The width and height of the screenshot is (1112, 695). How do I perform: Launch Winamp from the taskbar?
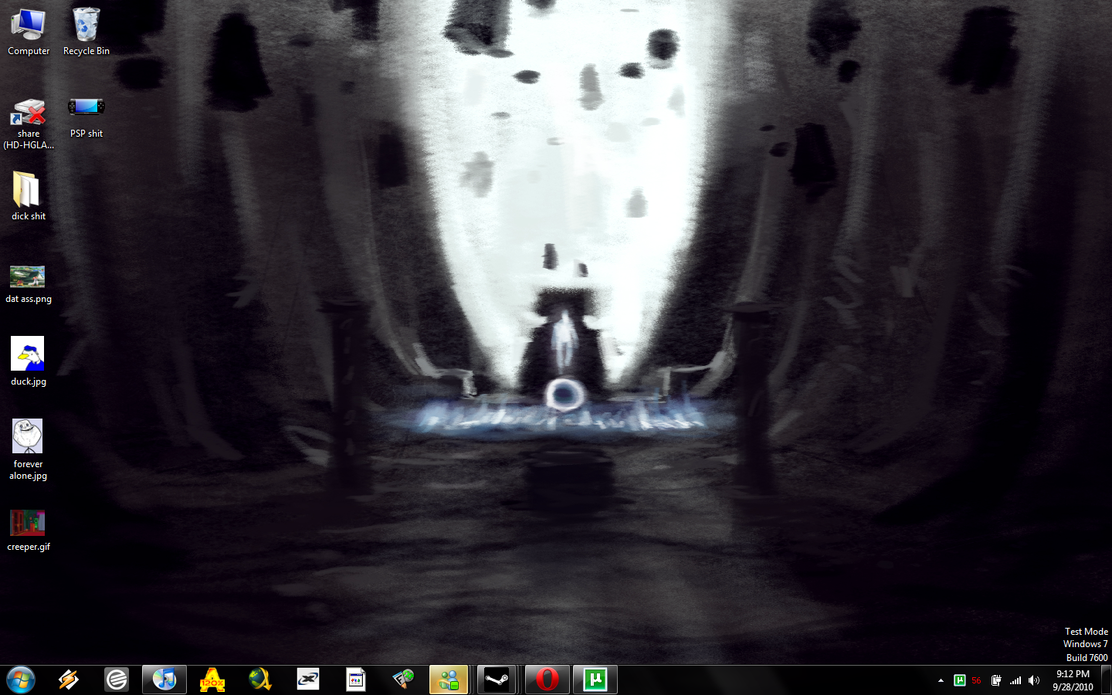pos(69,680)
